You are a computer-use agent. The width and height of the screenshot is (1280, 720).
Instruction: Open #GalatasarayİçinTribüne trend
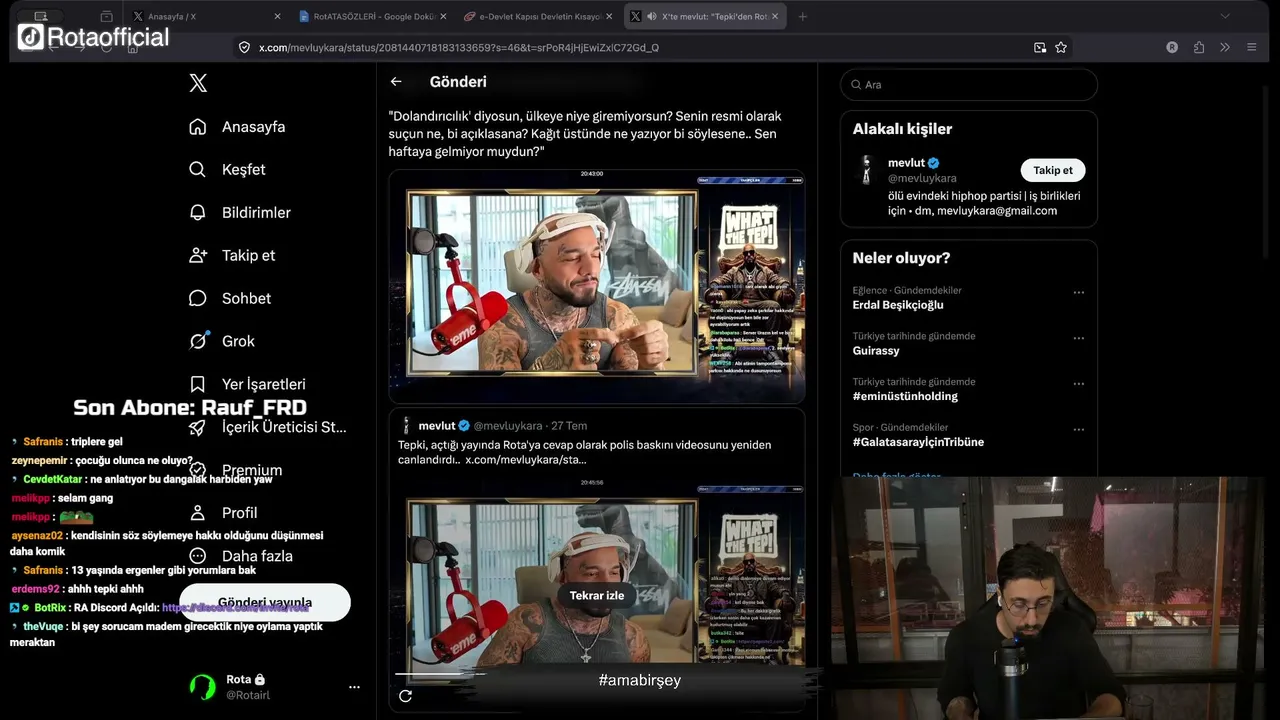click(x=918, y=442)
